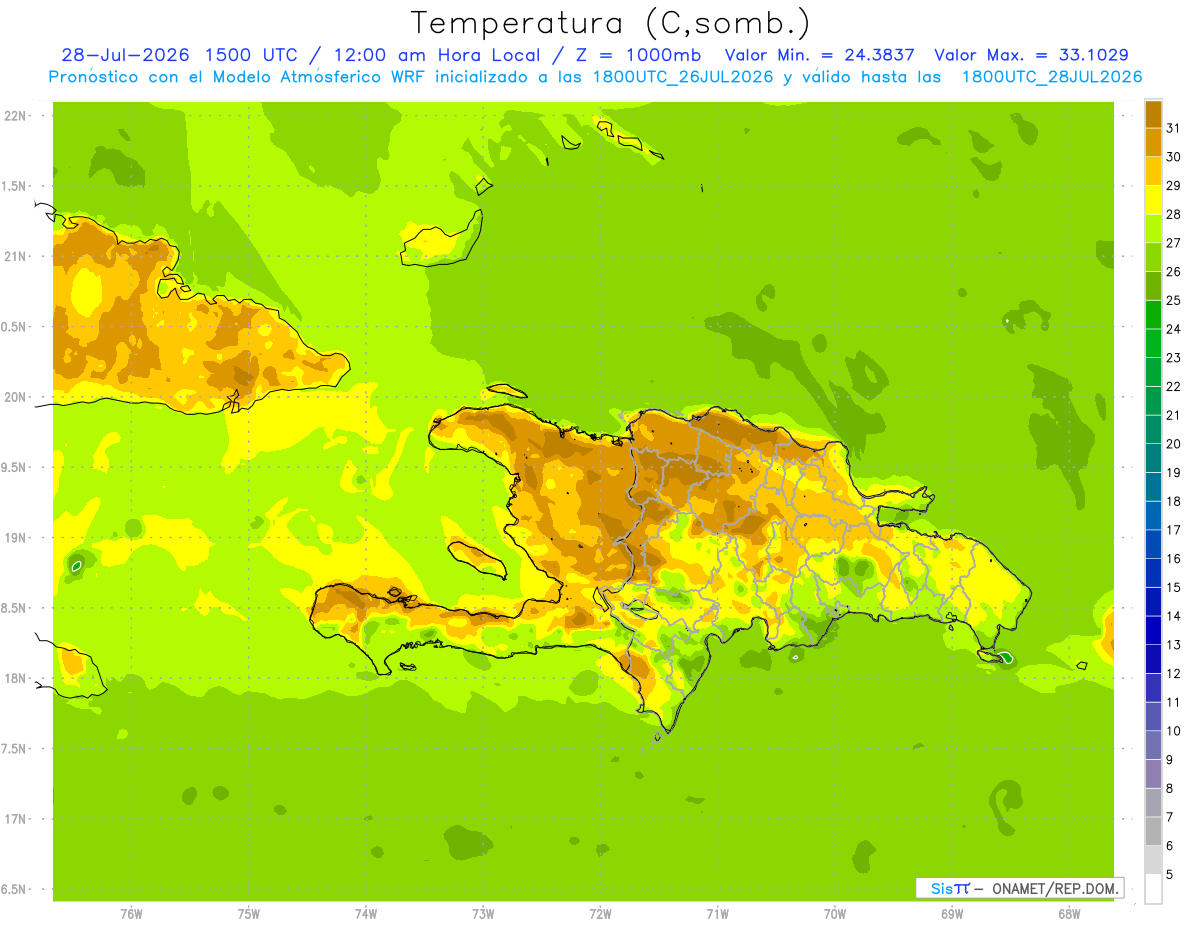
Task: Click the blue legend swatch between 15 and 16
Action: (x=1153, y=573)
